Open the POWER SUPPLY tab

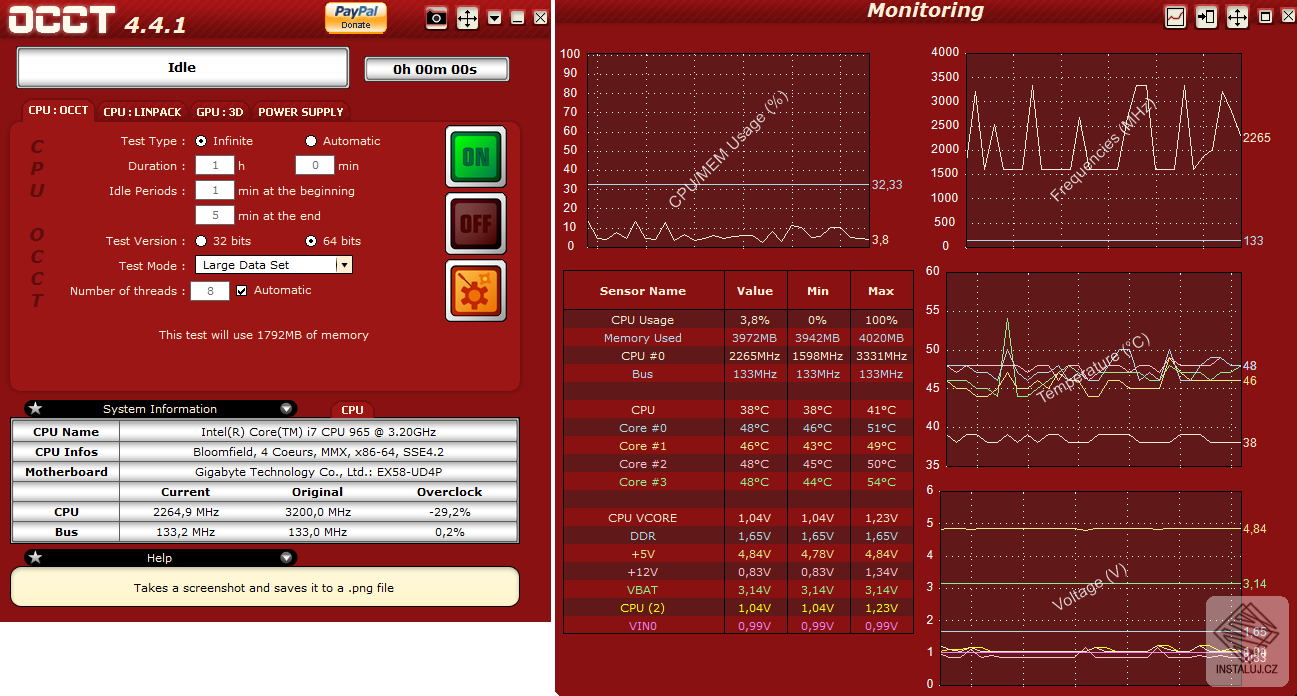300,112
